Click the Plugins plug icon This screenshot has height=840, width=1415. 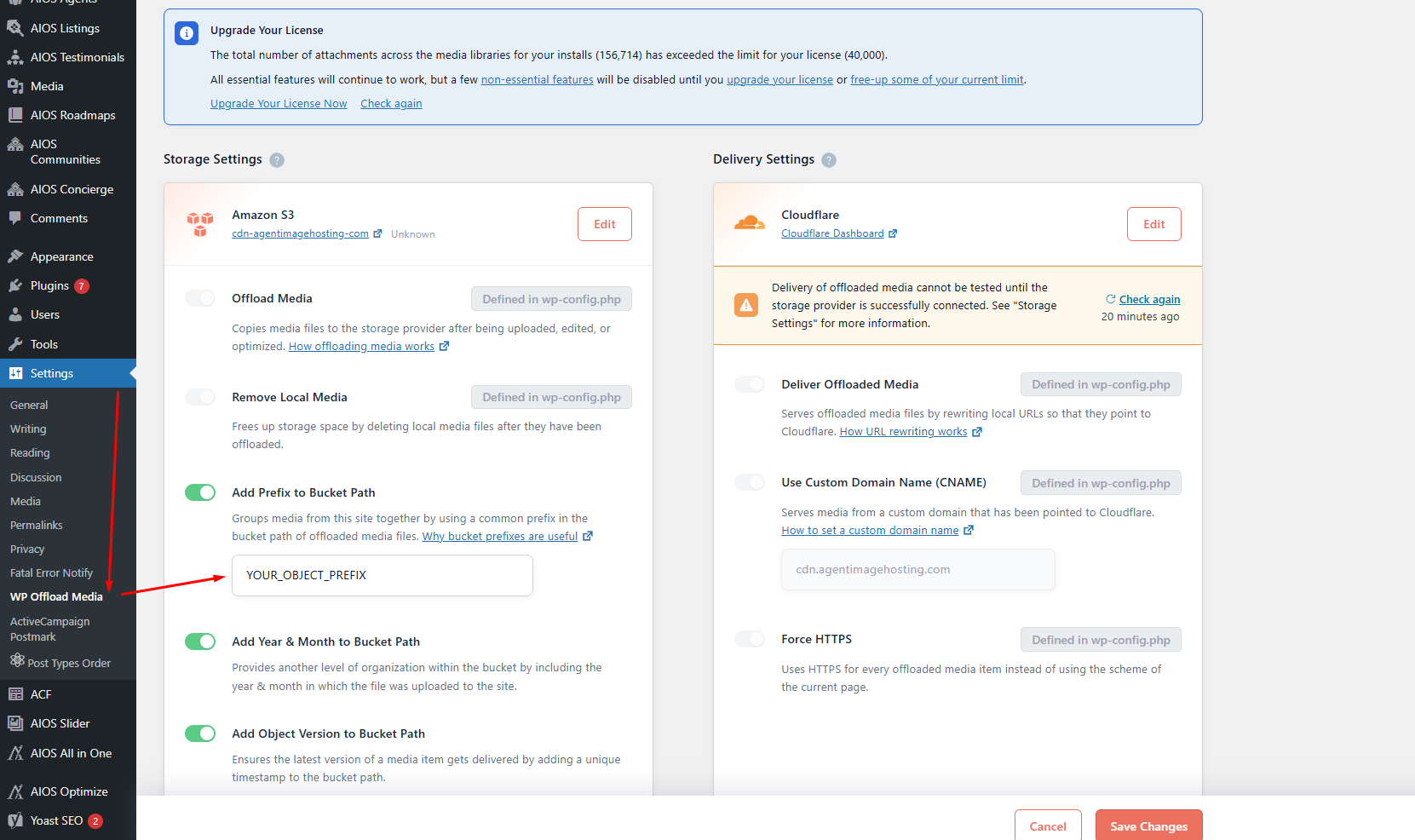[15, 285]
